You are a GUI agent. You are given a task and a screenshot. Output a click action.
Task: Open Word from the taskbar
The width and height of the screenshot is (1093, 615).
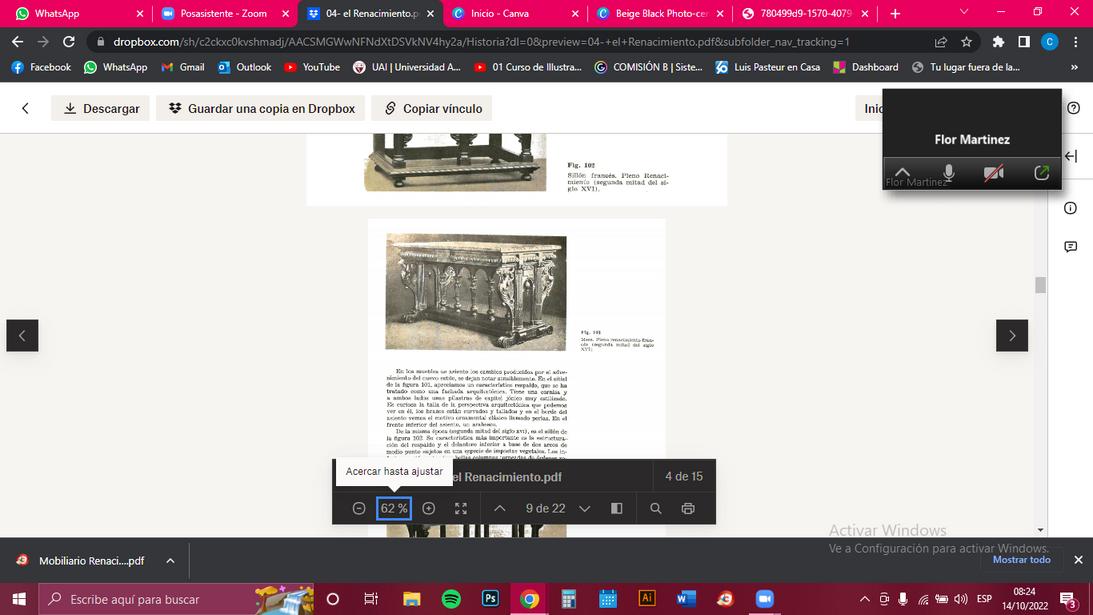point(686,599)
